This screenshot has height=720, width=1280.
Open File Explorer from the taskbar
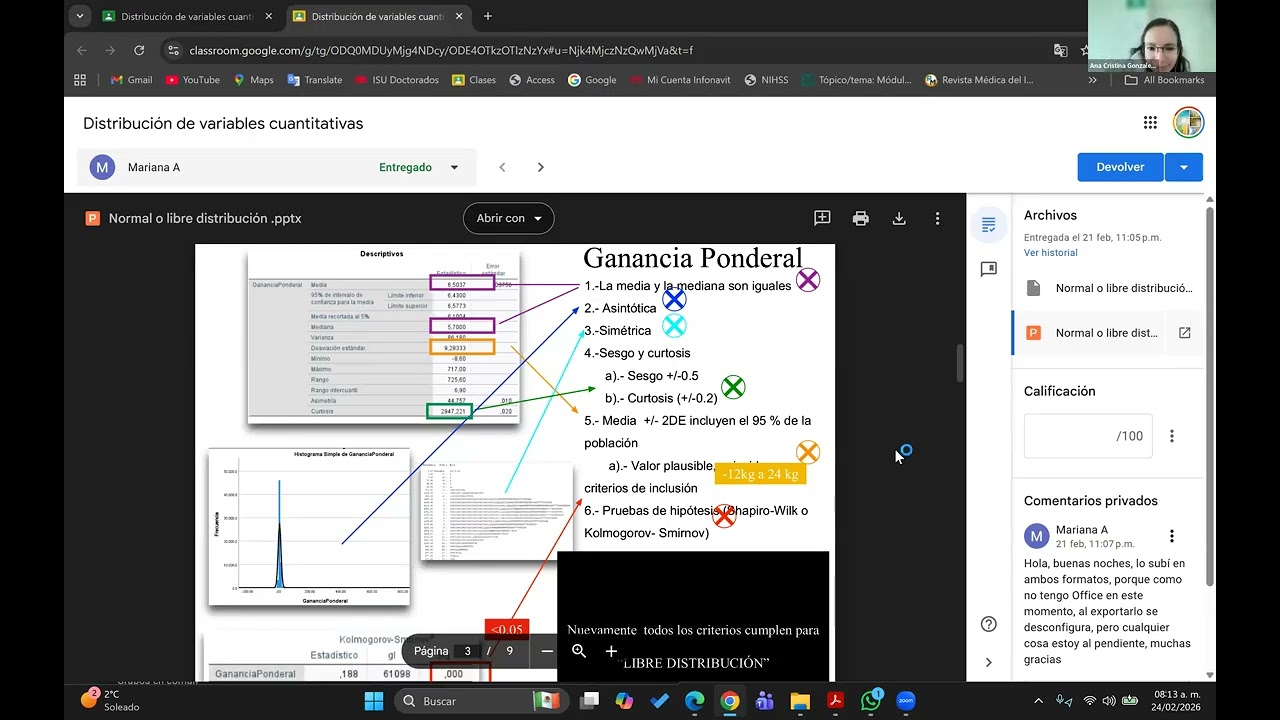tap(800, 701)
